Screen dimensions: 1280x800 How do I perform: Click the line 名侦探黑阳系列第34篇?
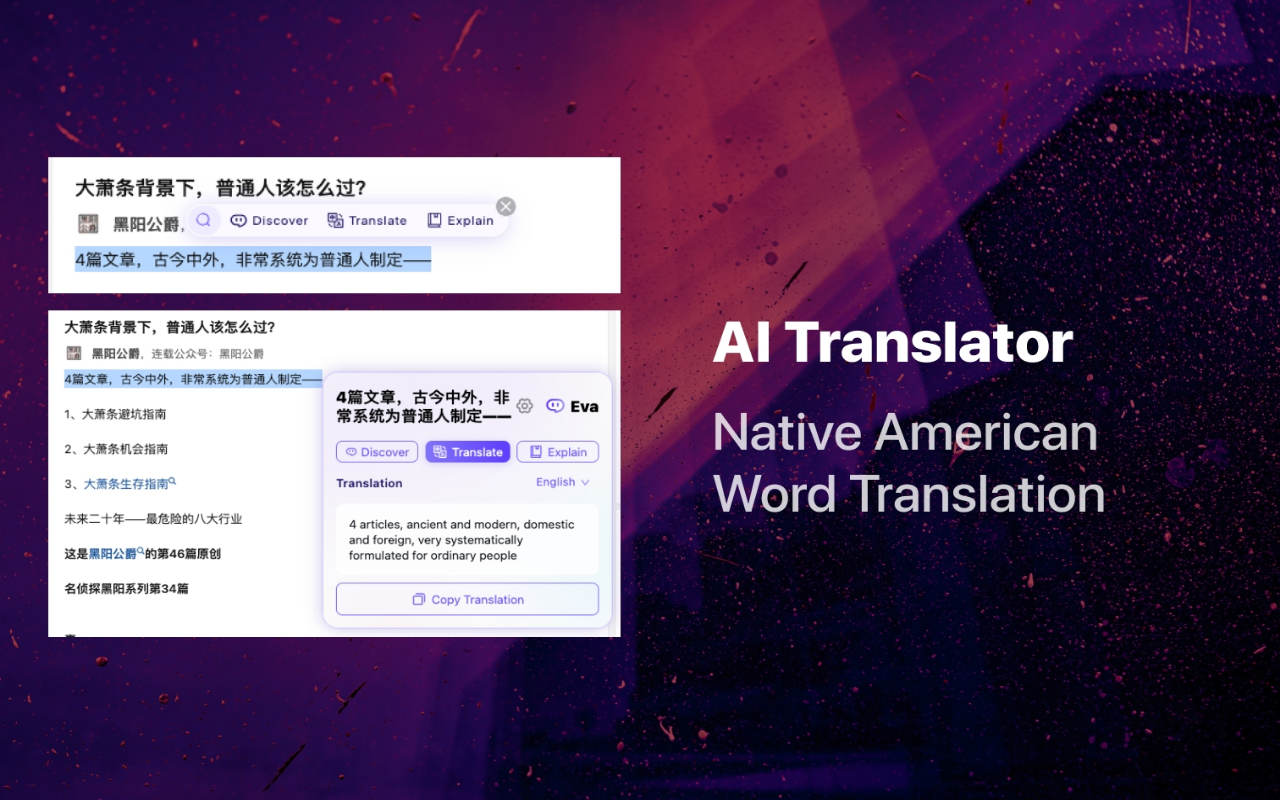tap(126, 589)
